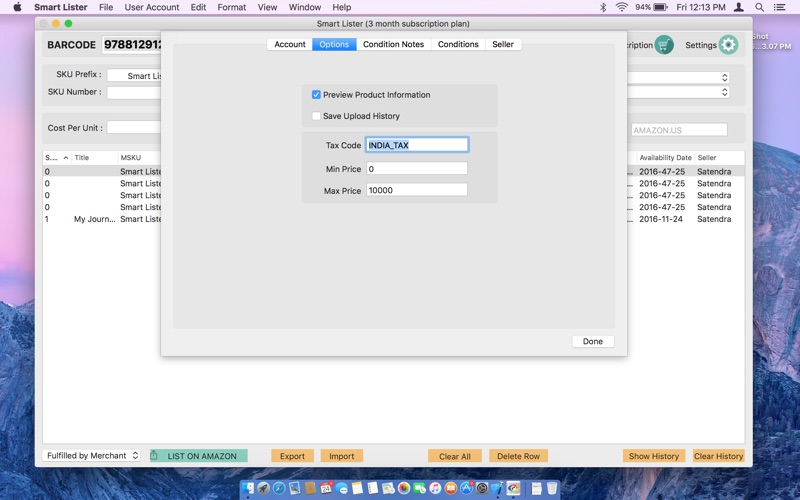Open iBooks icon in the dock
This screenshot has width=800, height=500.
[451, 488]
